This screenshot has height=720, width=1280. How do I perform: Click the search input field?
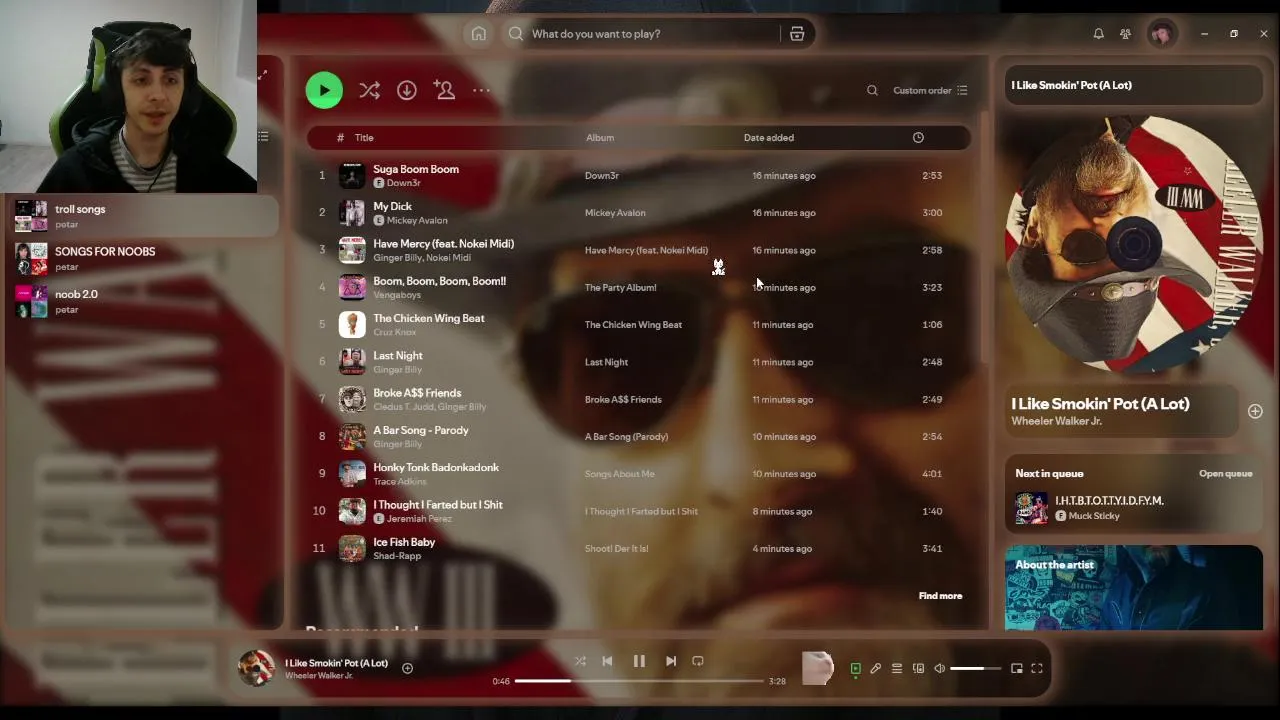pyautogui.click(x=650, y=34)
